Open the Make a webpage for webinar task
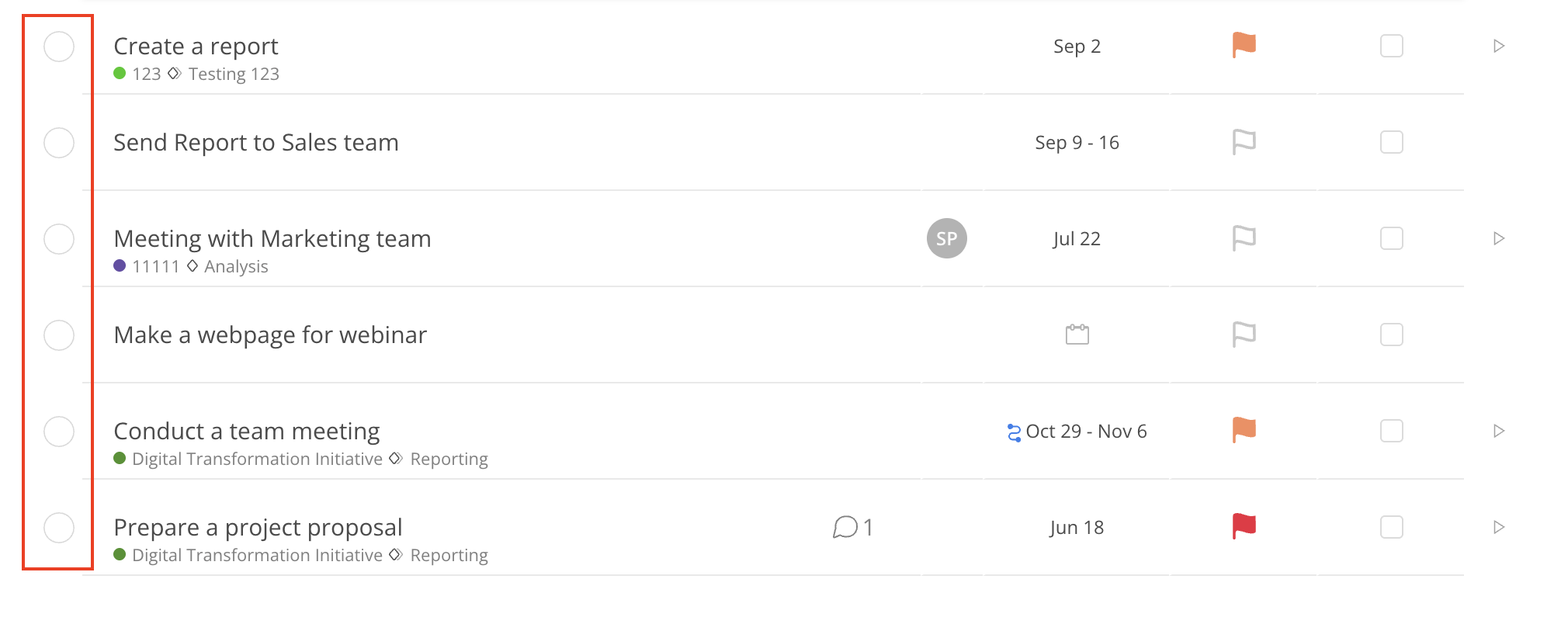The height and width of the screenshot is (638, 1568). (270, 335)
